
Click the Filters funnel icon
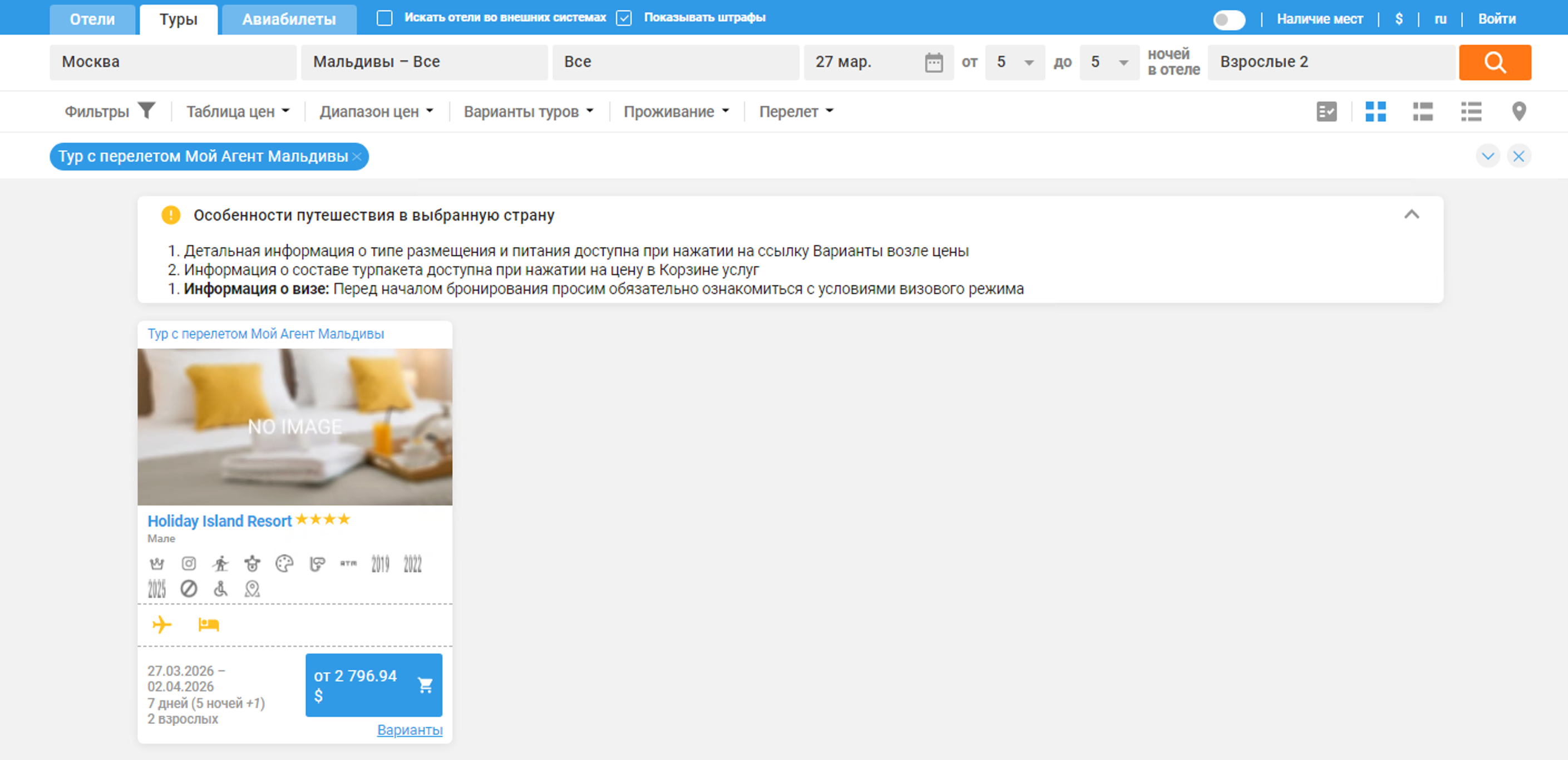[x=146, y=111]
